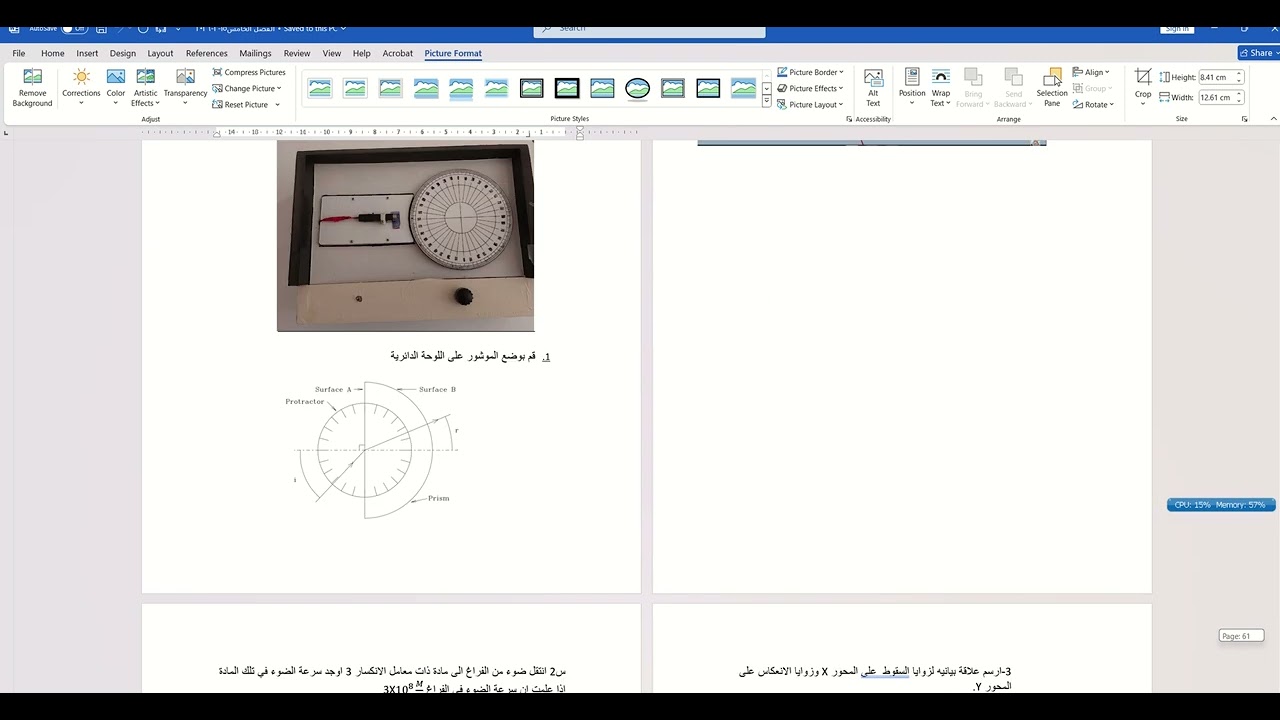Click the Share button
This screenshot has width=1280, height=720.
pos(1257,53)
